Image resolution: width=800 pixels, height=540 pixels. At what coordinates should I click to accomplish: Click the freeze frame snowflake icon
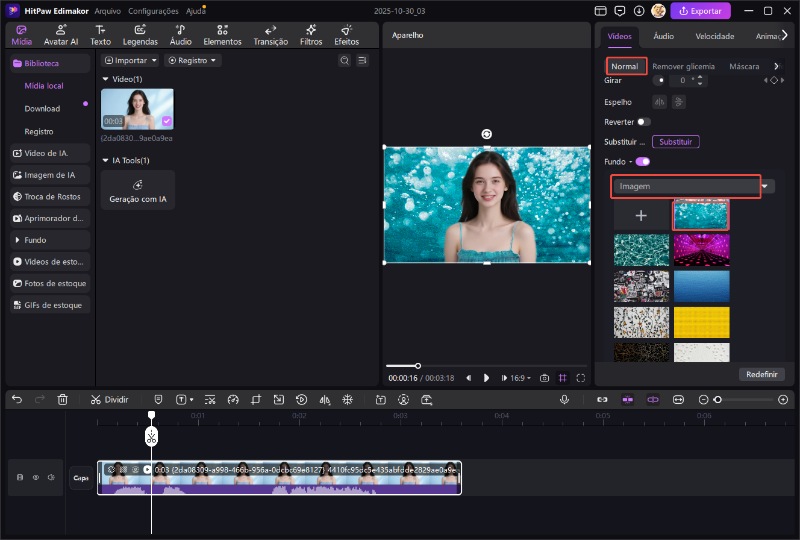pyautogui.click(x=347, y=400)
